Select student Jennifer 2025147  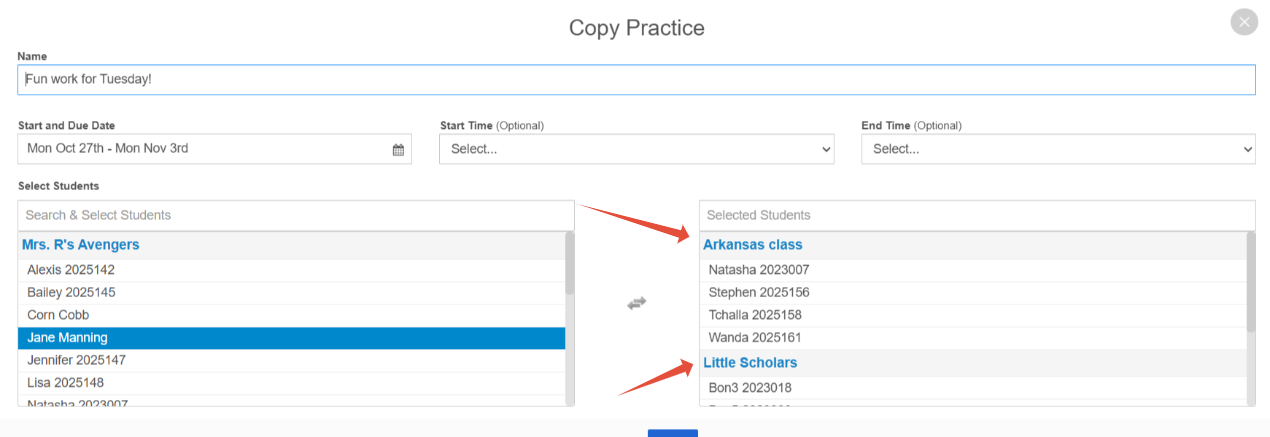click(x=291, y=360)
